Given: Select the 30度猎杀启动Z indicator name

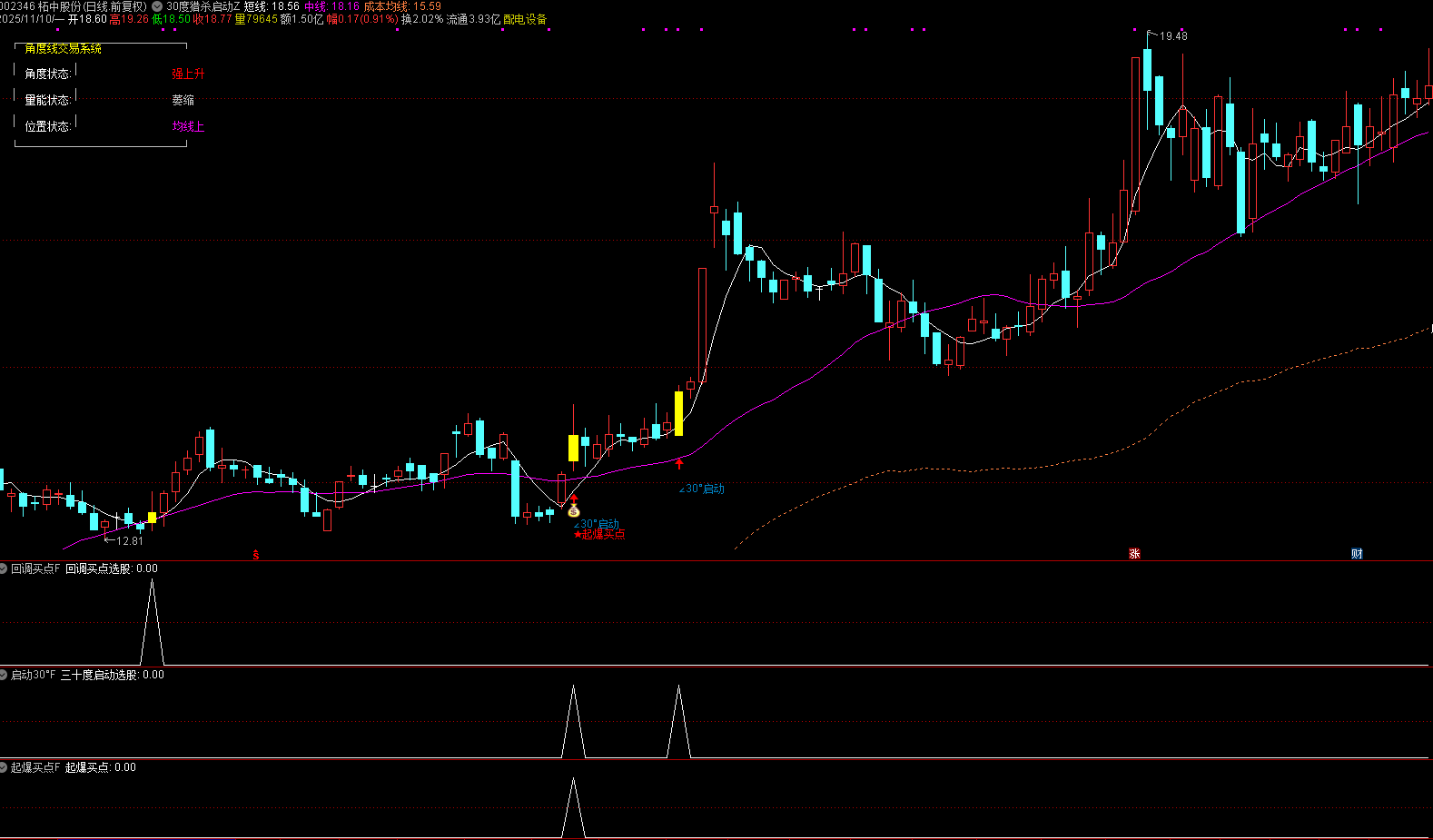Looking at the screenshot, I should (203, 6).
